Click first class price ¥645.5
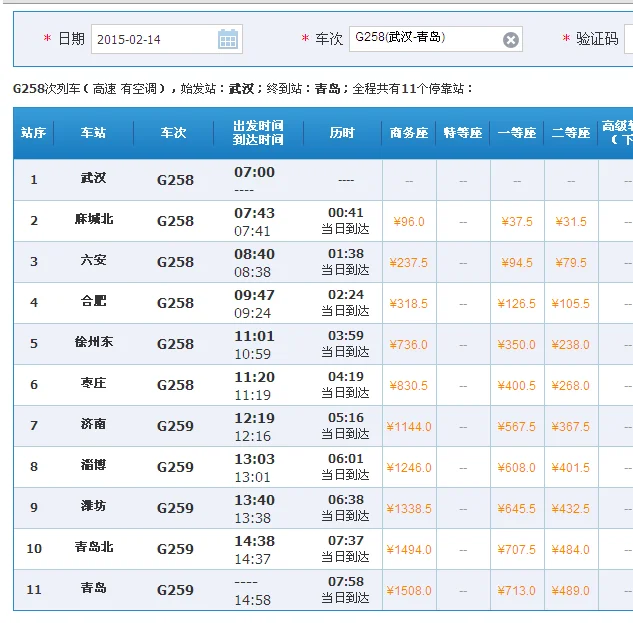633x623 pixels. tap(517, 509)
